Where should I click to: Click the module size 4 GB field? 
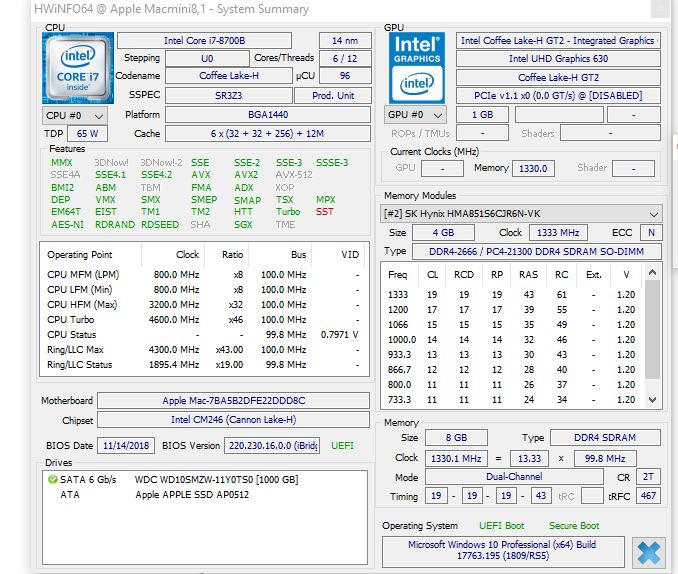[444, 233]
